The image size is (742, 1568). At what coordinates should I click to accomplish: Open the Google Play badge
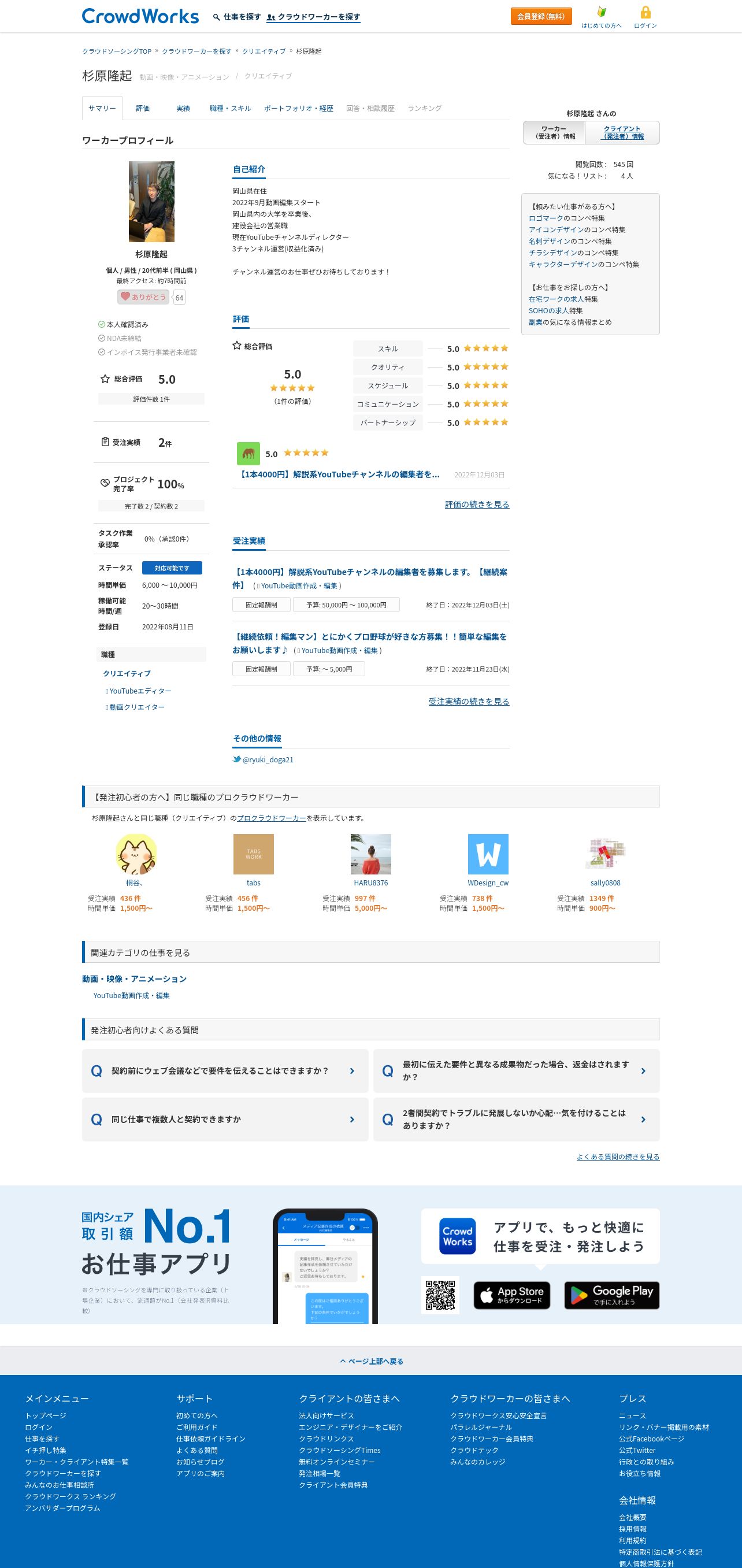[612, 1295]
